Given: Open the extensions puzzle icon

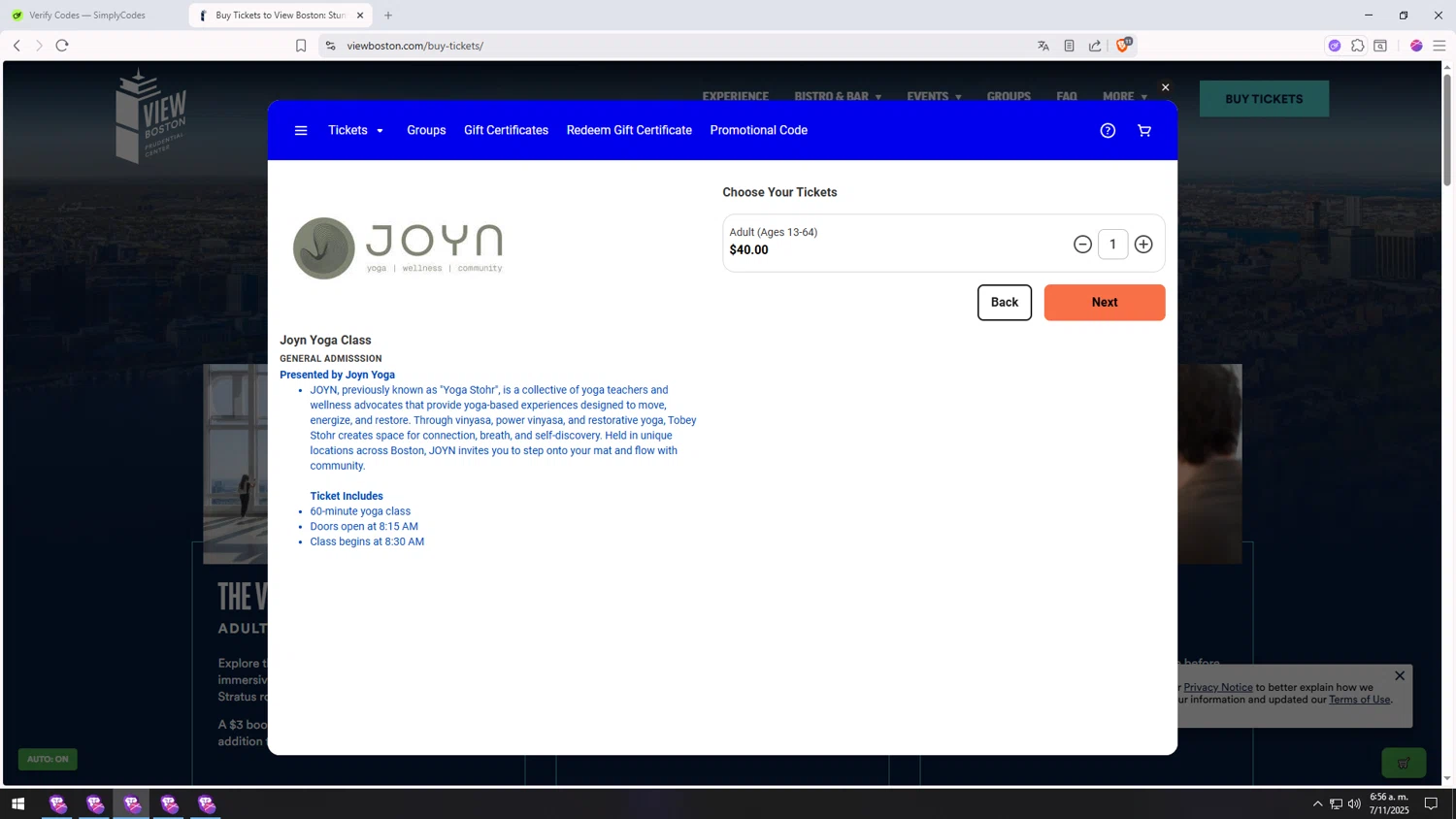Looking at the screenshot, I should [x=1358, y=46].
